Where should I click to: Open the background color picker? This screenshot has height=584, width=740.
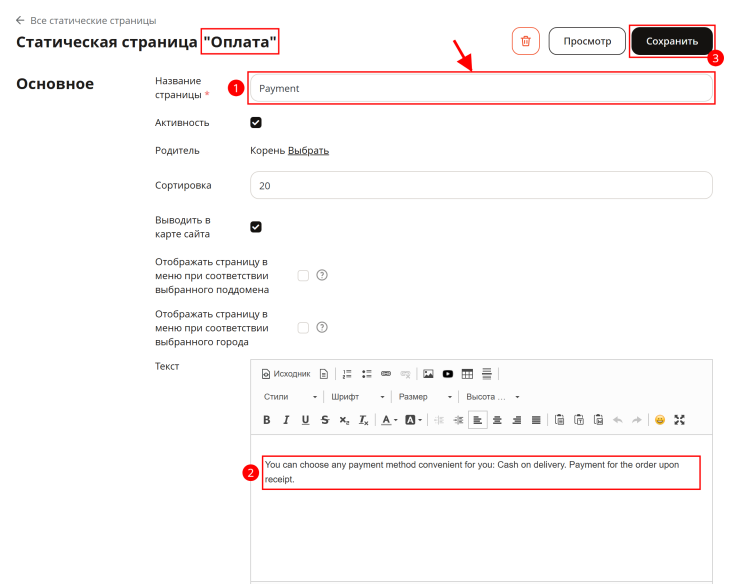pyautogui.click(x=413, y=420)
